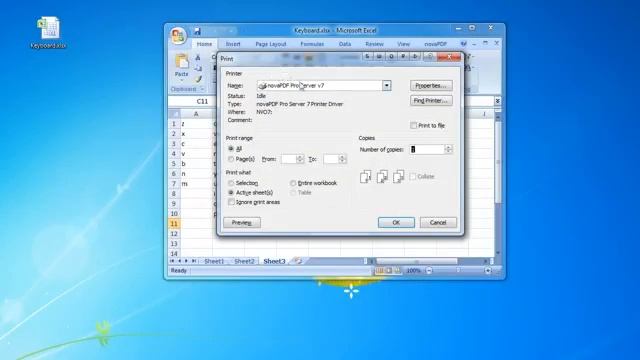Click the Select All corner cell
This screenshot has width=640, height=360.
174,114
